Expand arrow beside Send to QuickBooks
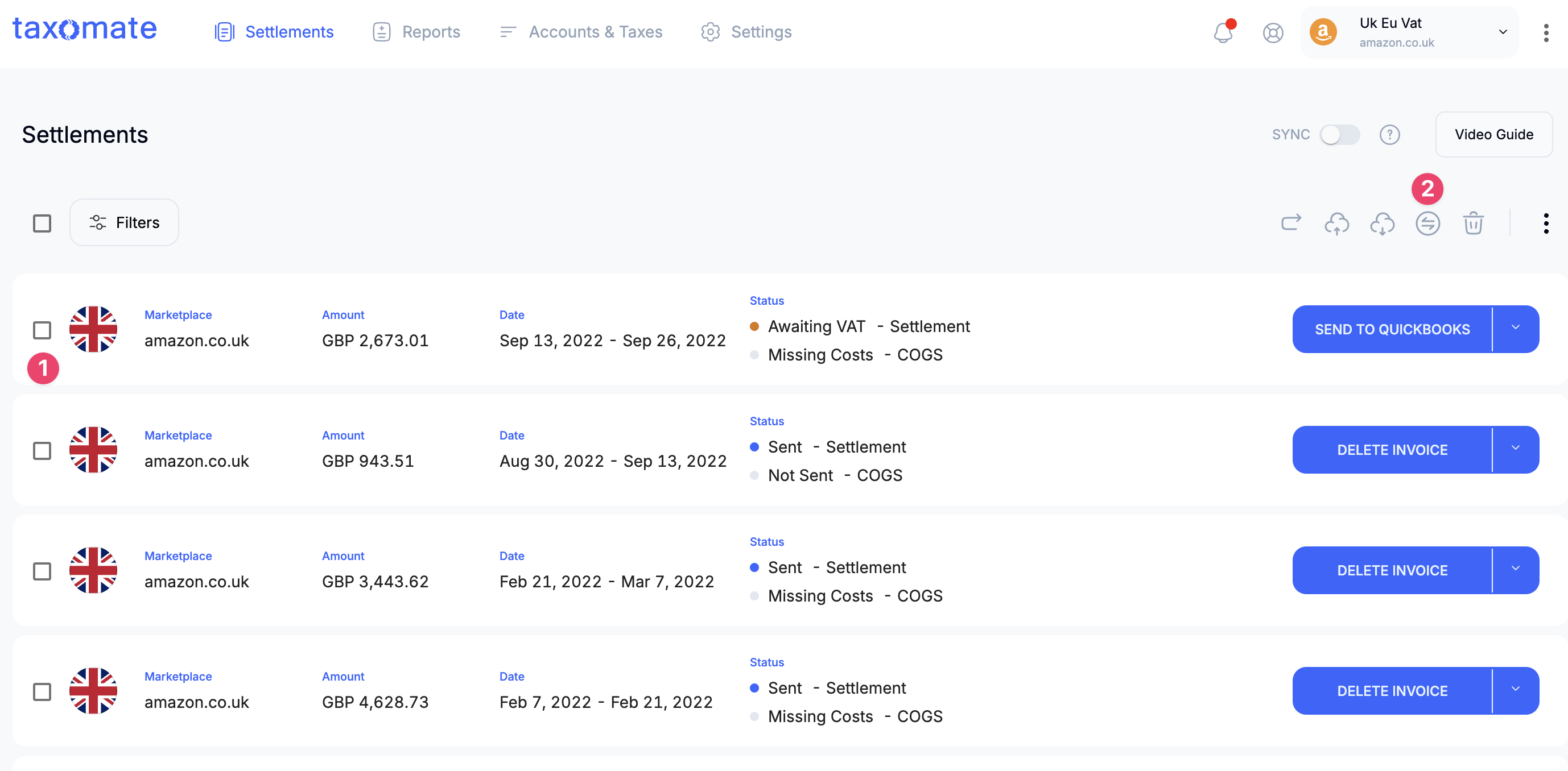Viewport: 1568px width, 771px height. 1515,329
